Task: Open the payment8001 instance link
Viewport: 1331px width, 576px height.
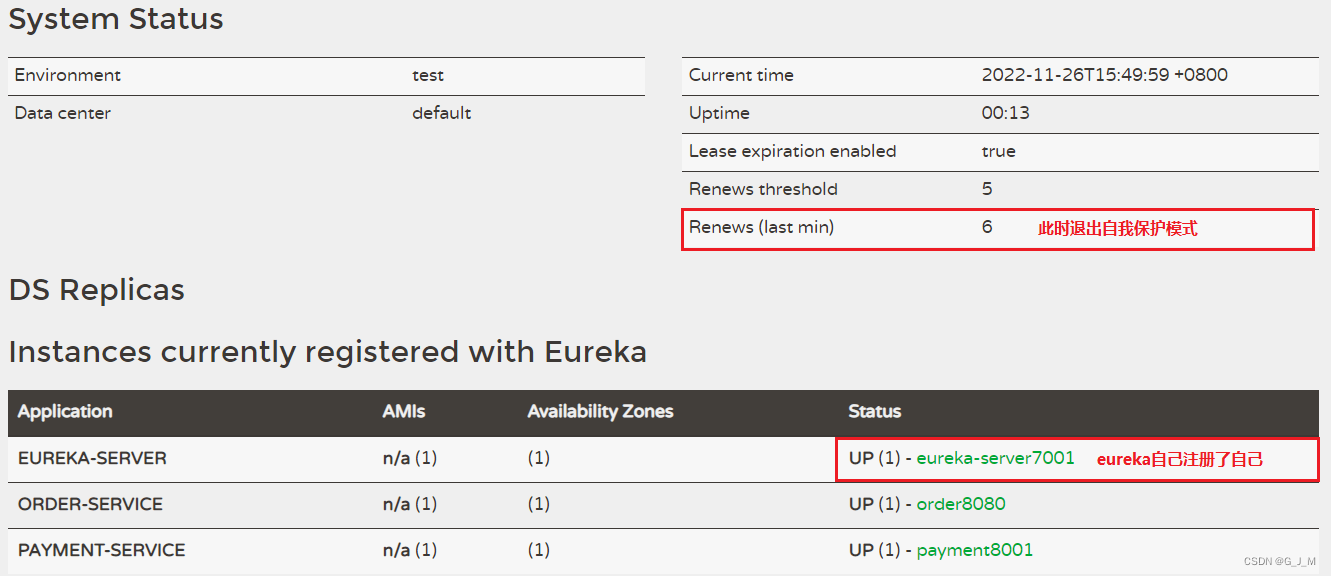Action: [x=974, y=550]
